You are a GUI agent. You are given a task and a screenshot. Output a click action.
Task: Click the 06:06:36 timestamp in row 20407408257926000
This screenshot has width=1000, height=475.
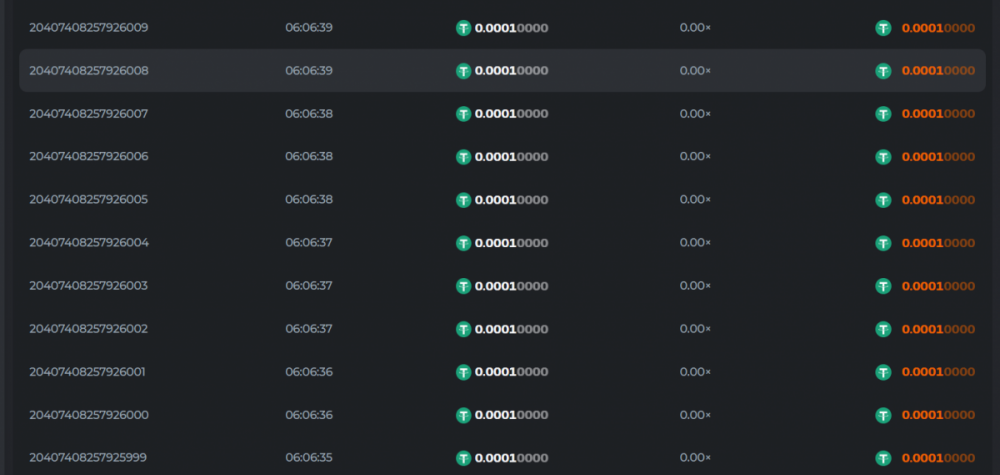(309, 415)
